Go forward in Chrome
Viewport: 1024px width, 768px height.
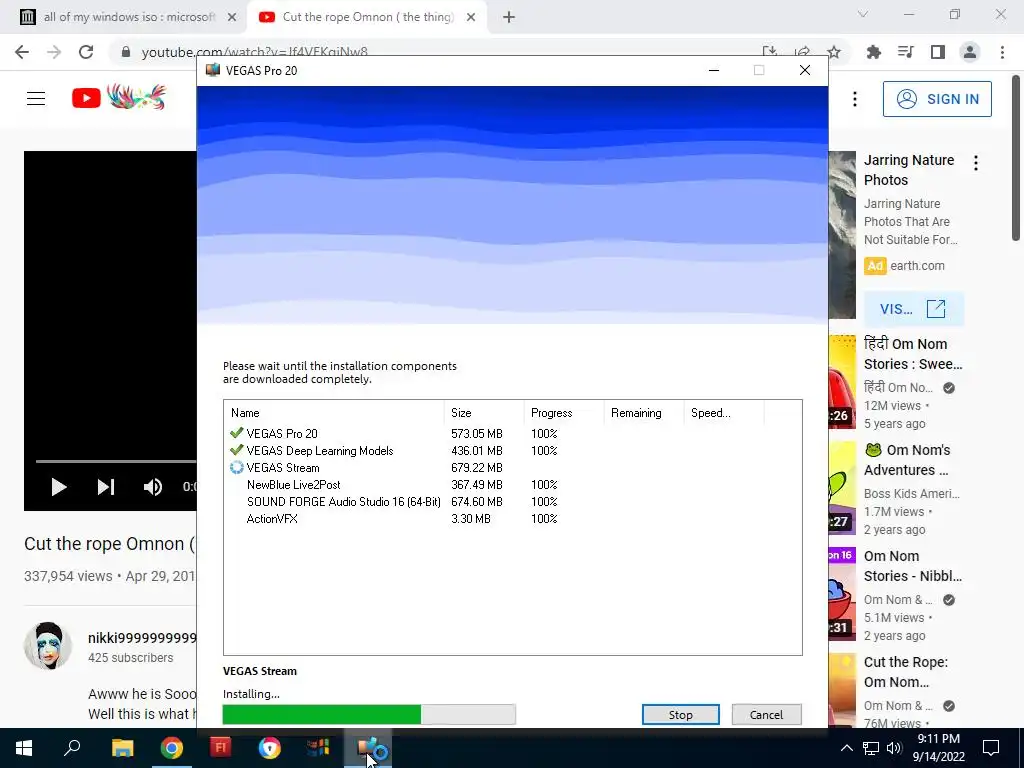54,52
